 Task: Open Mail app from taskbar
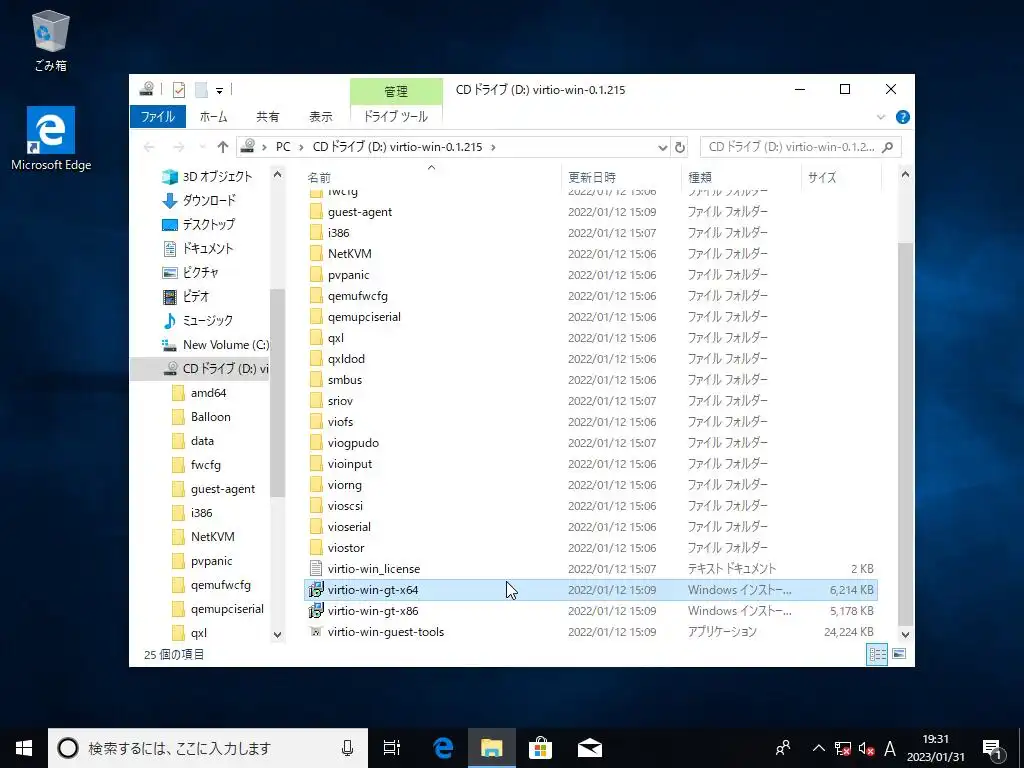tap(590, 748)
